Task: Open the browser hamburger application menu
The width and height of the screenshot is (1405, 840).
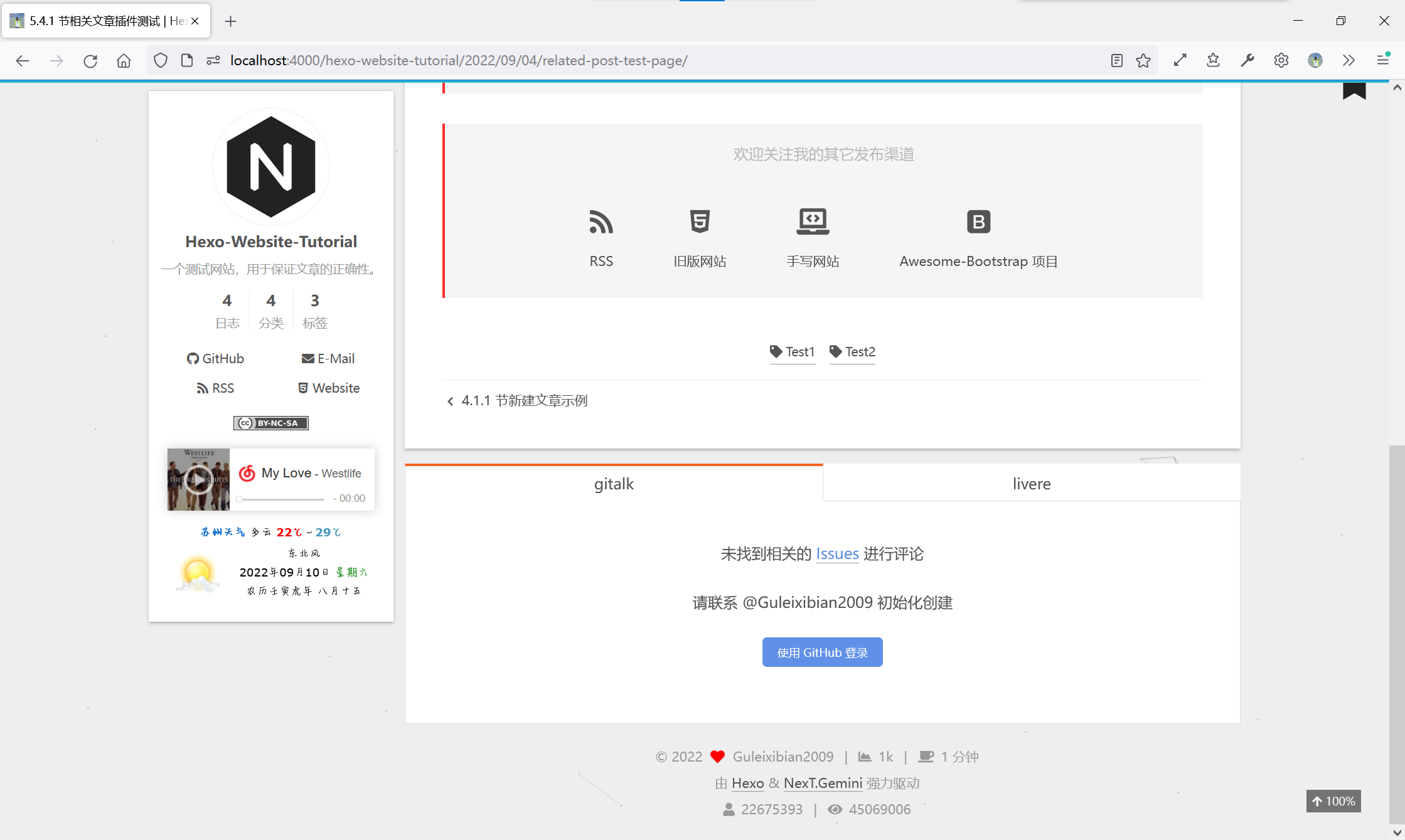Action: pos(1382,60)
